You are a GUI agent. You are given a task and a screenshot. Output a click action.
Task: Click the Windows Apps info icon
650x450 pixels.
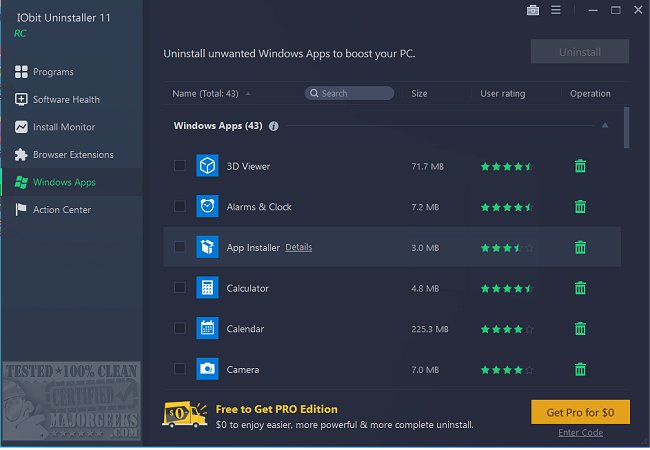point(274,126)
